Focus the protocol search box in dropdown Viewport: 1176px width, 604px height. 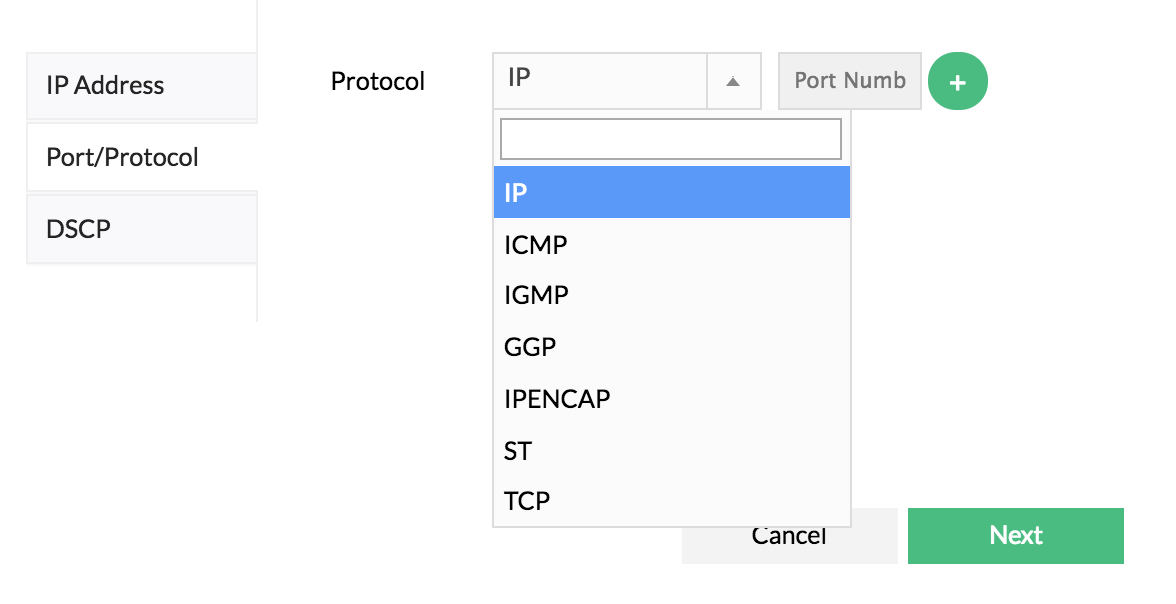click(x=670, y=139)
